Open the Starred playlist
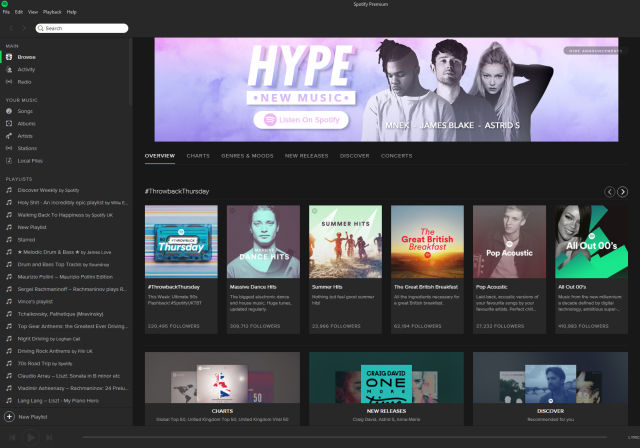640x448 pixels. [x=27, y=240]
